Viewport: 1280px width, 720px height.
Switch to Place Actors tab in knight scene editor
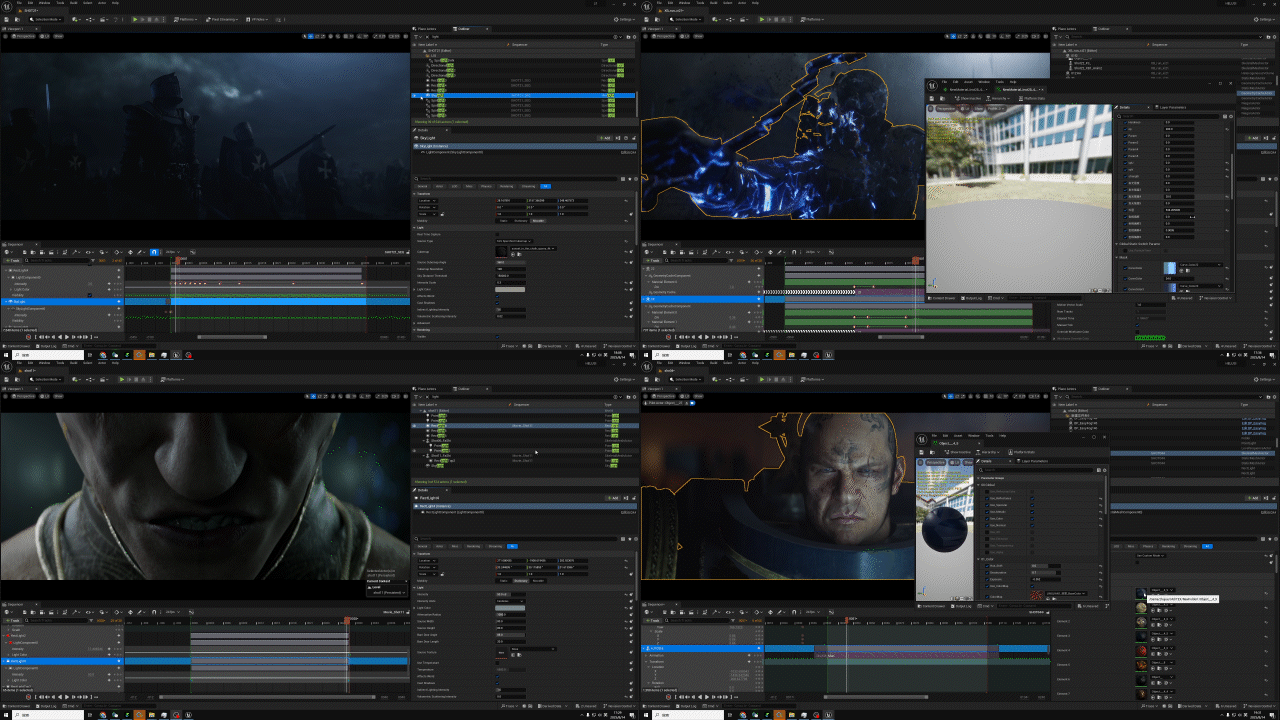tap(427, 28)
